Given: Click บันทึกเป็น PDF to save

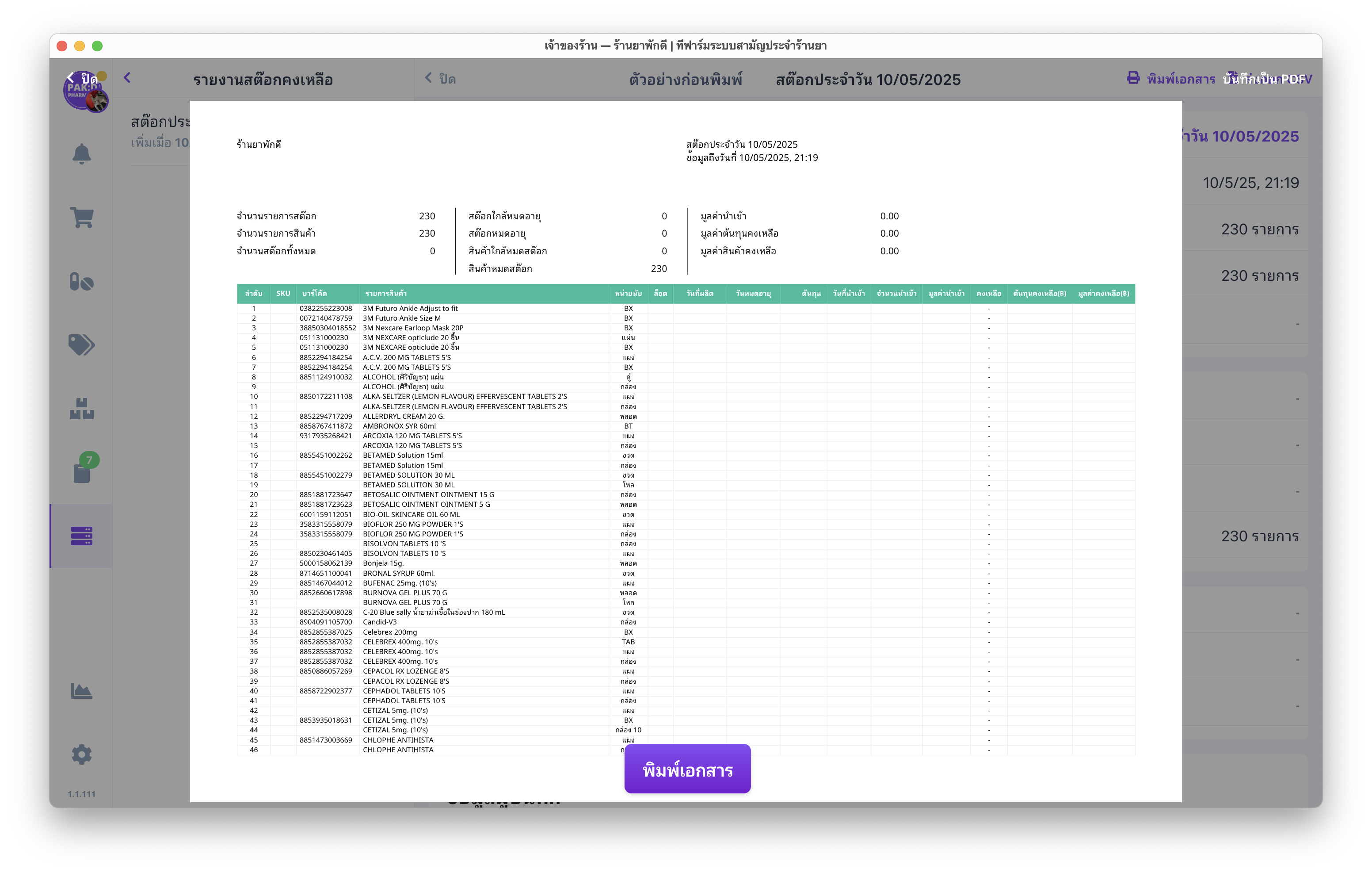Looking at the screenshot, I should click(x=1264, y=79).
